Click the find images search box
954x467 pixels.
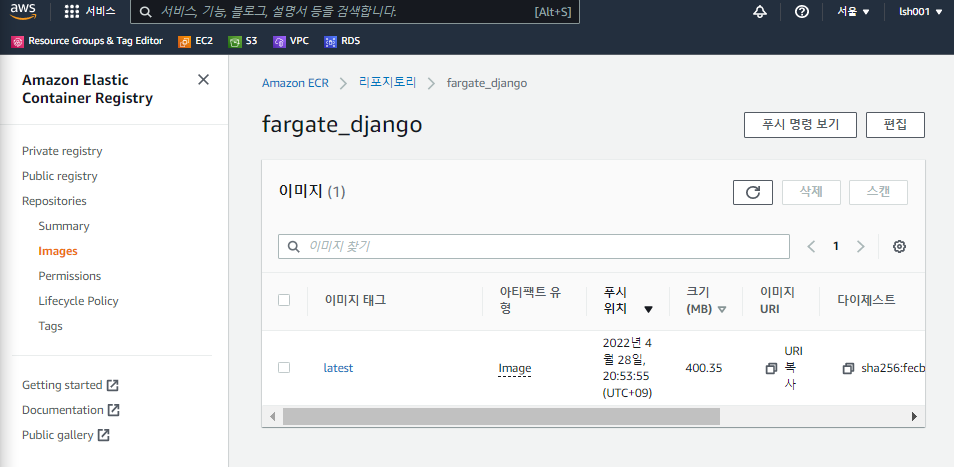(x=534, y=246)
